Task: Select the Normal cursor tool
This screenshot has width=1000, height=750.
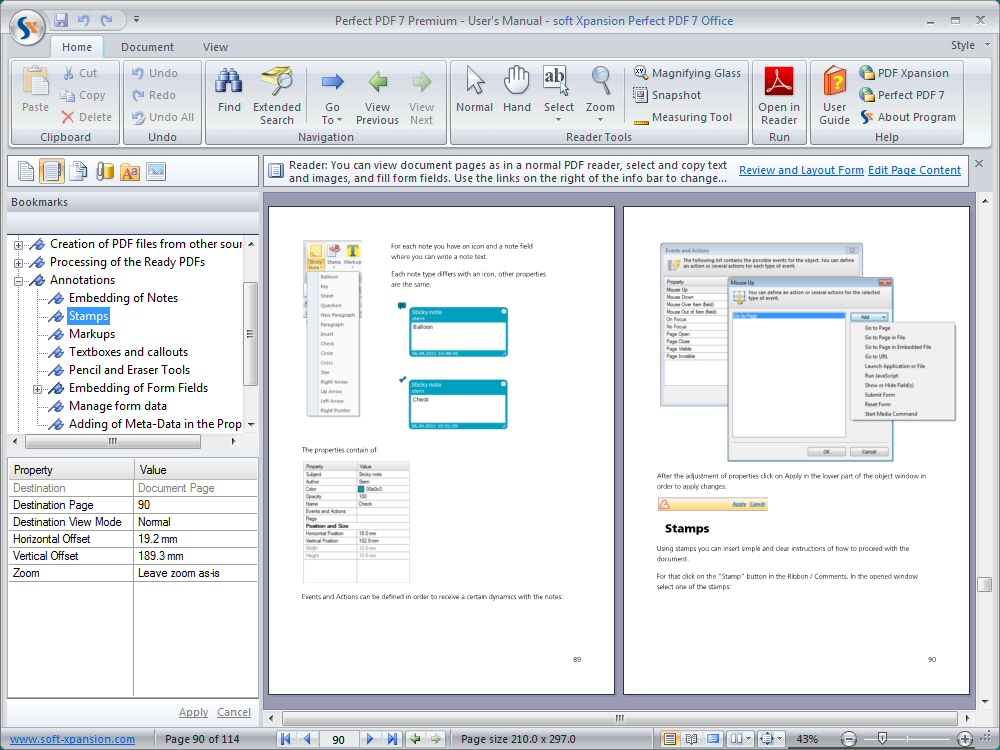Action: (474, 91)
